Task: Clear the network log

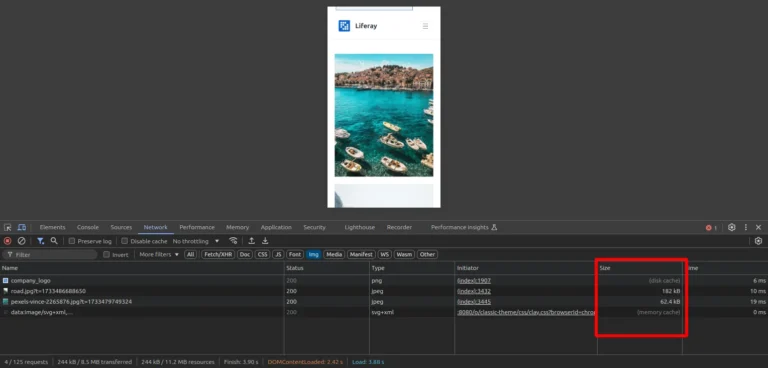Action: click(22, 241)
